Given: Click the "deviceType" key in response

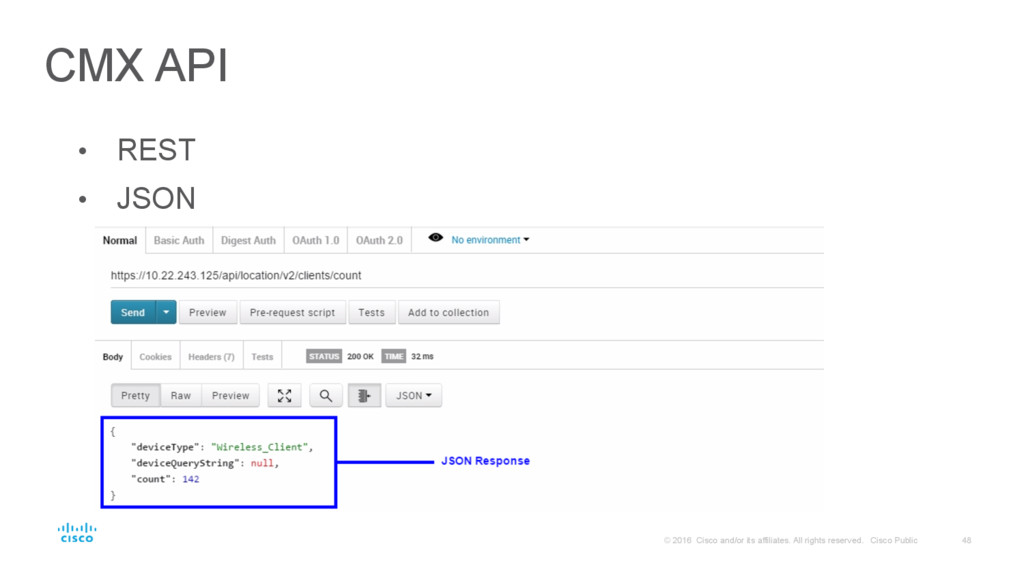Looking at the screenshot, I should (166, 447).
